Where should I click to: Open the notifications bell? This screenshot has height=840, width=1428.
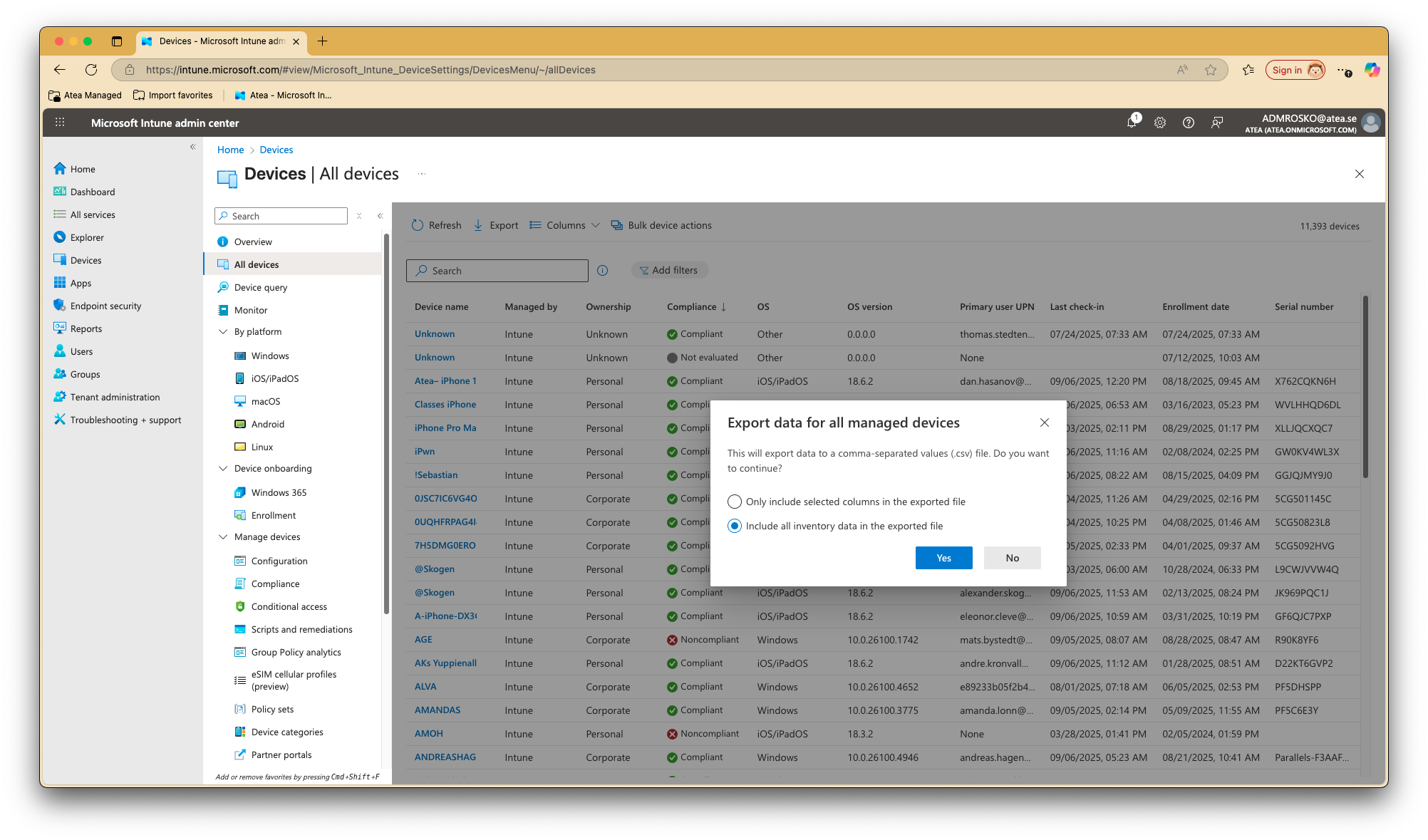pyautogui.click(x=1132, y=122)
